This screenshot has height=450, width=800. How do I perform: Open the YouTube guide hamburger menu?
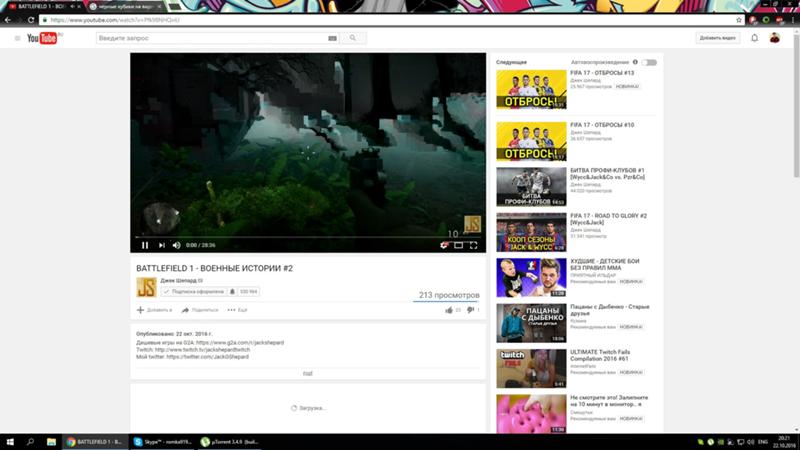(x=17, y=38)
